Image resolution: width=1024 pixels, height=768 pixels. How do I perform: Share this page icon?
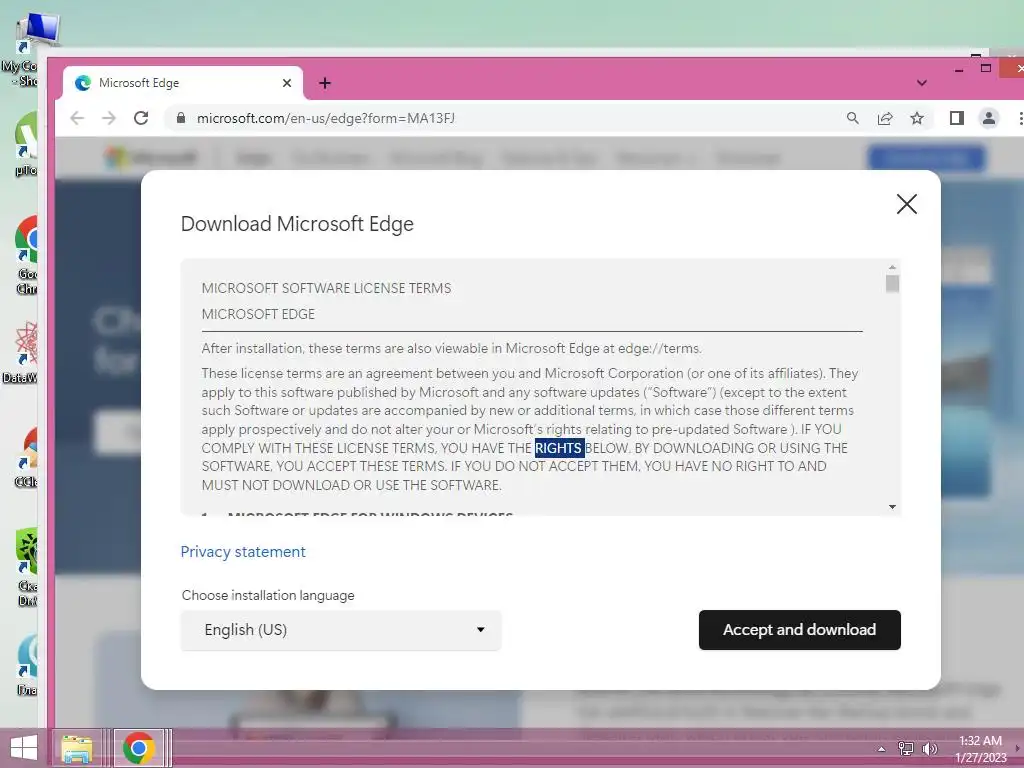tap(885, 118)
